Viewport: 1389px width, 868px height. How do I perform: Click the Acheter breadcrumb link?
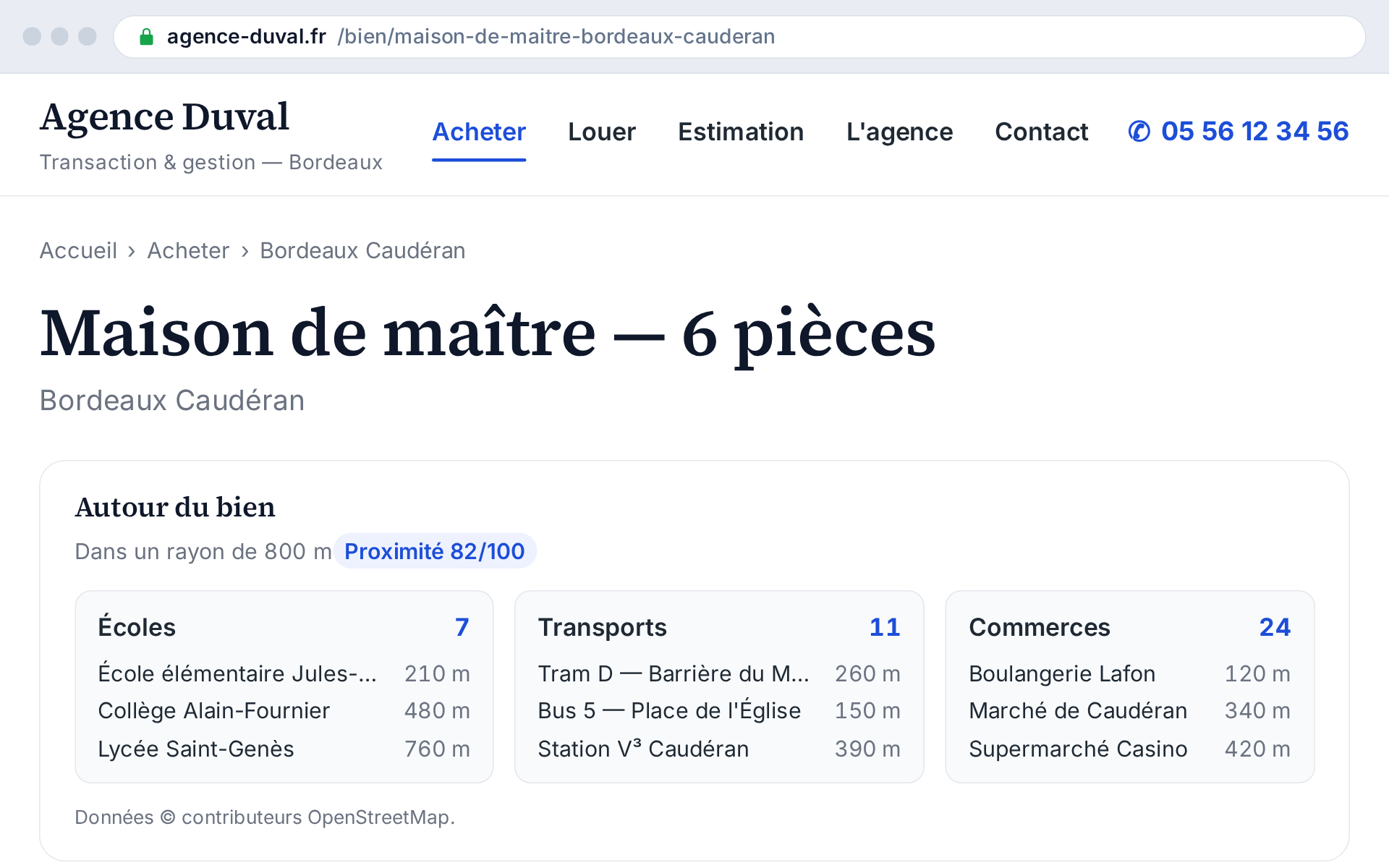tap(188, 250)
